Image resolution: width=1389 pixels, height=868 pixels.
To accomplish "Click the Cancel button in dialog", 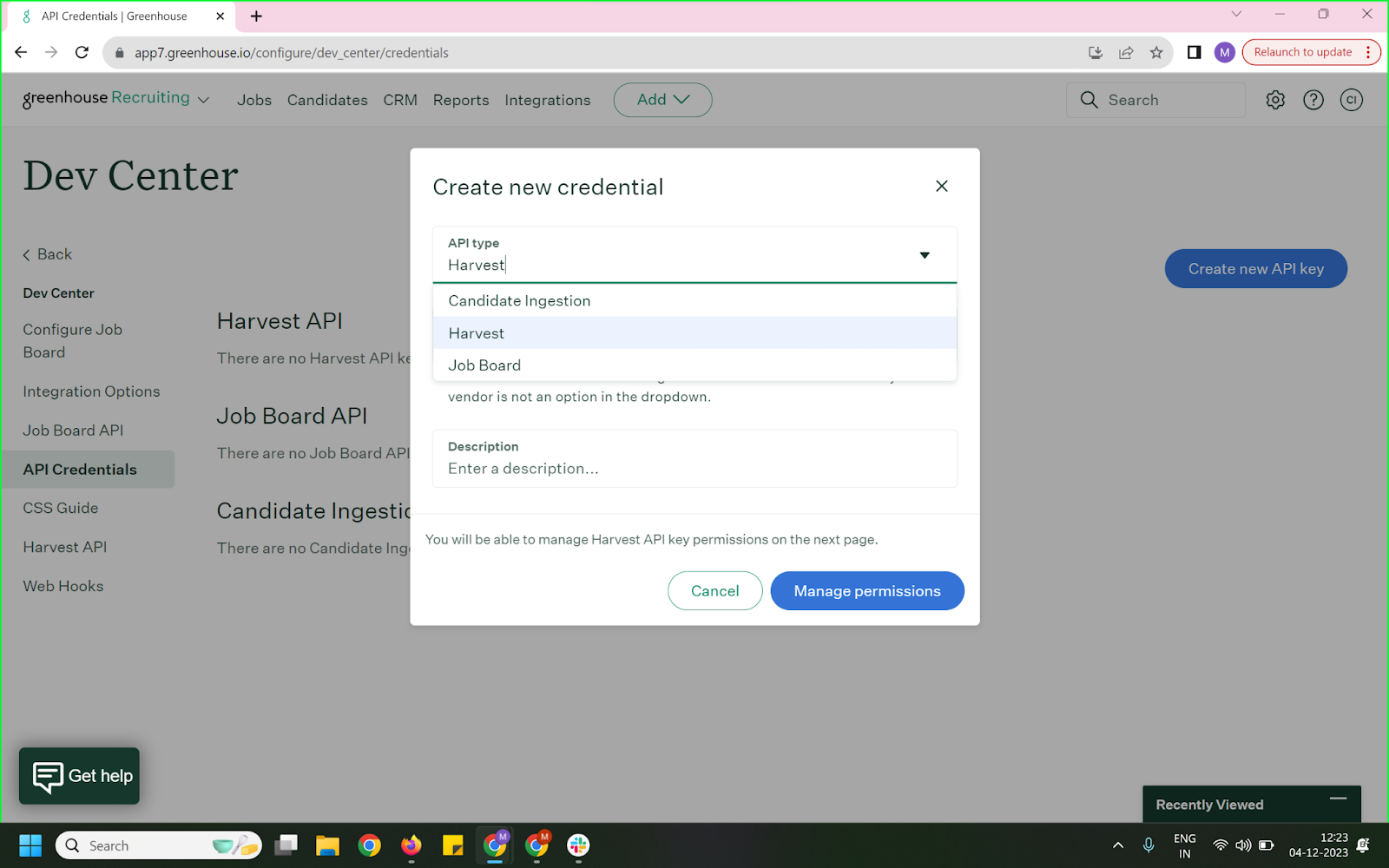I will pos(714,591).
